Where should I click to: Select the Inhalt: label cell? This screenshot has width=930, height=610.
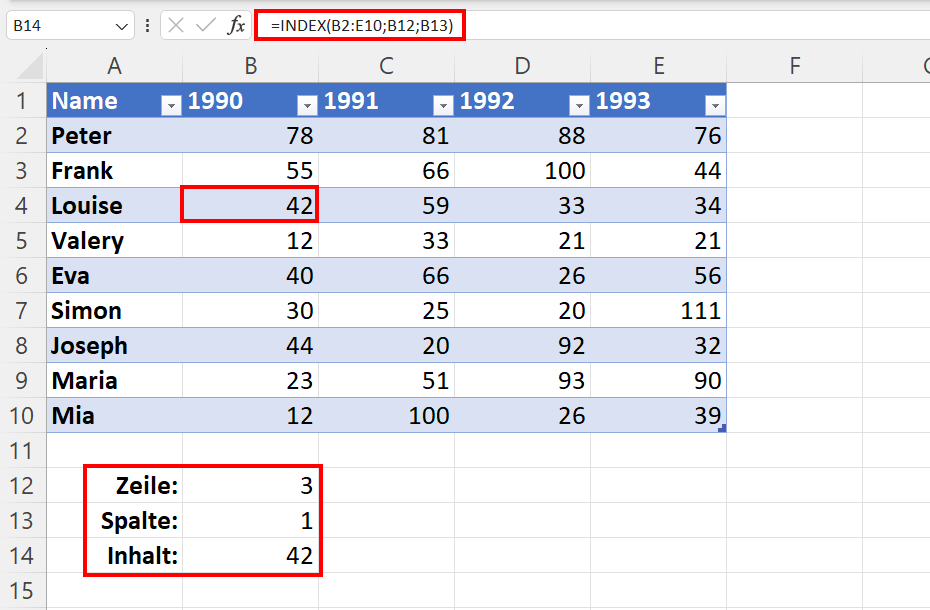pyautogui.click(x=114, y=555)
